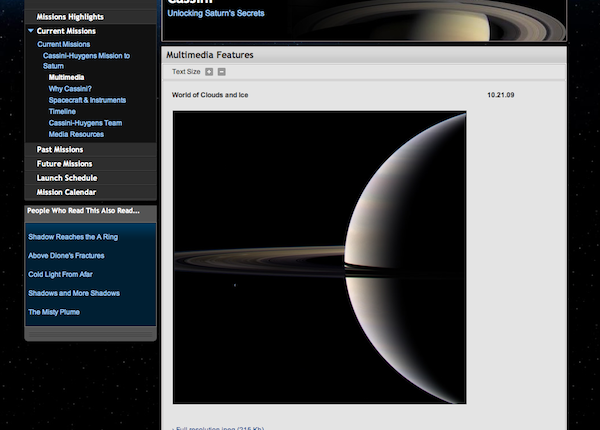Image resolution: width=600 pixels, height=430 pixels.
Task: Open the Past Missions menu section
Action: pos(58,149)
